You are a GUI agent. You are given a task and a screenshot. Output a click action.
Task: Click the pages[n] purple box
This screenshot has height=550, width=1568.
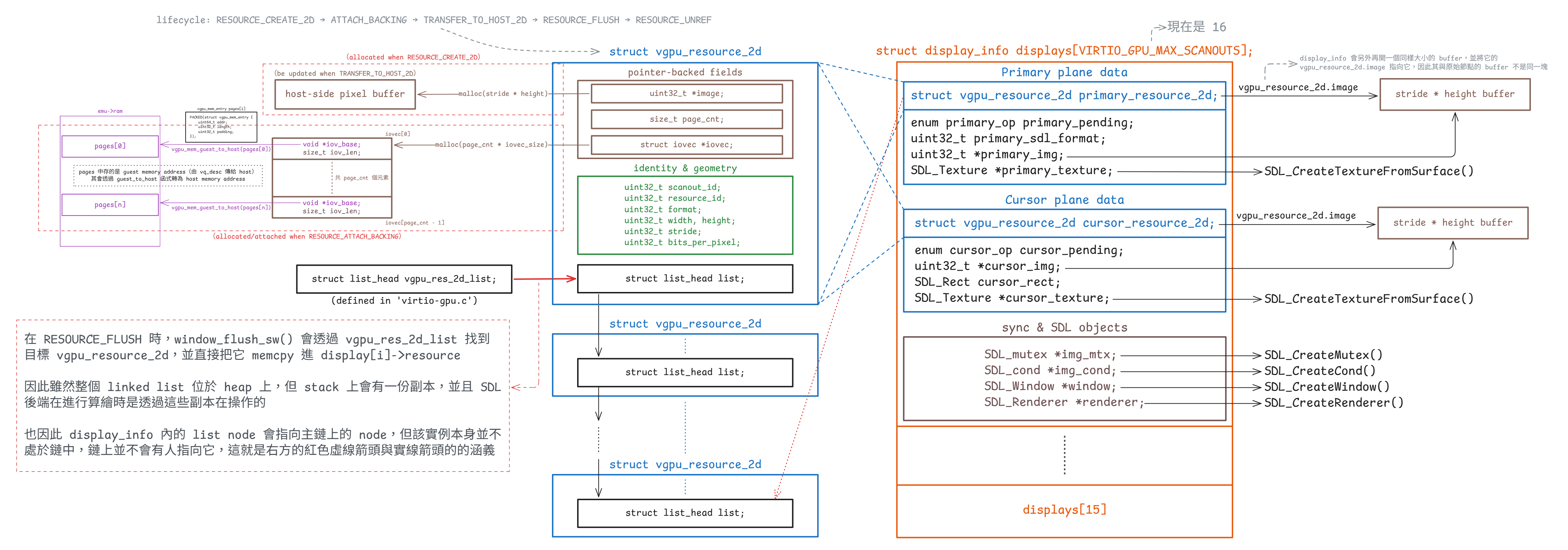pyautogui.click(x=110, y=204)
